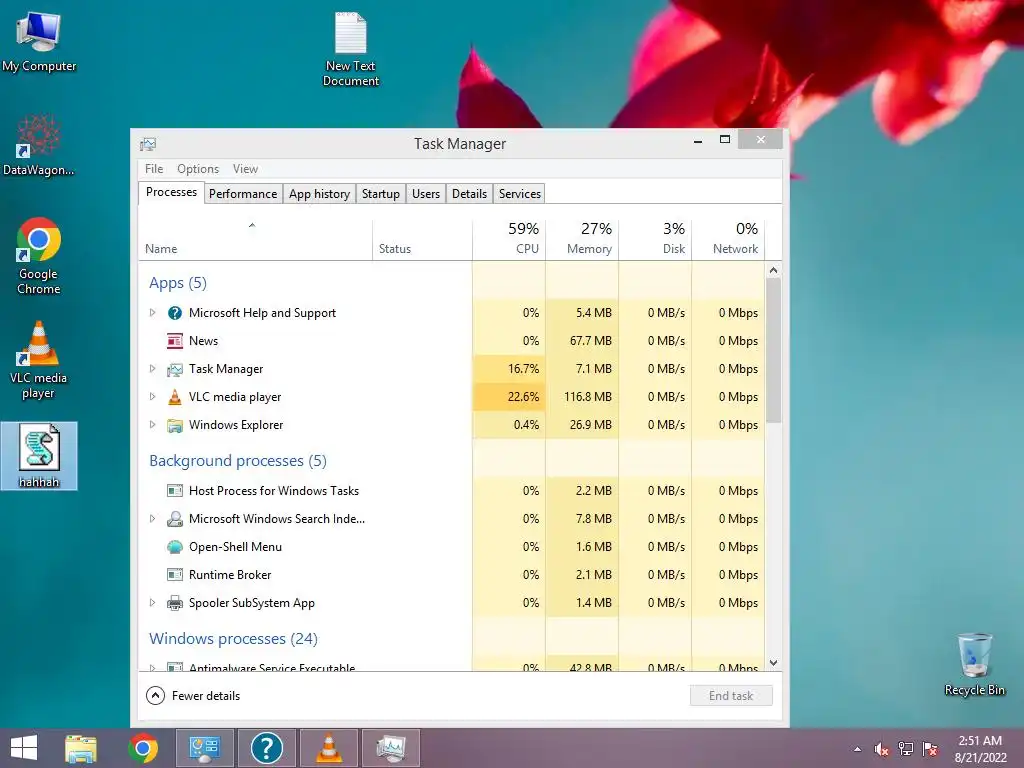Expand the Task Manager process group

(x=152, y=369)
